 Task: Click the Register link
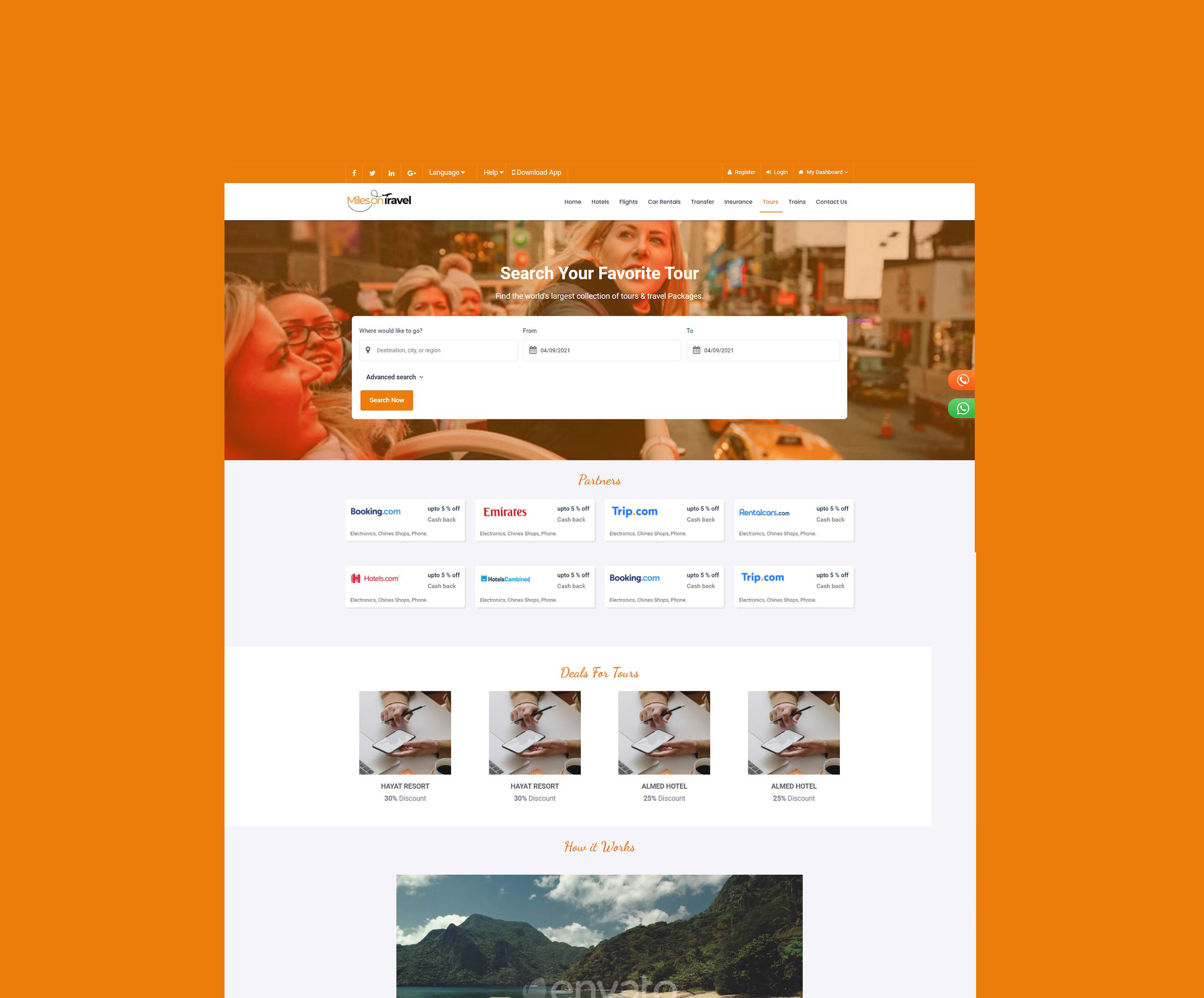coord(741,172)
